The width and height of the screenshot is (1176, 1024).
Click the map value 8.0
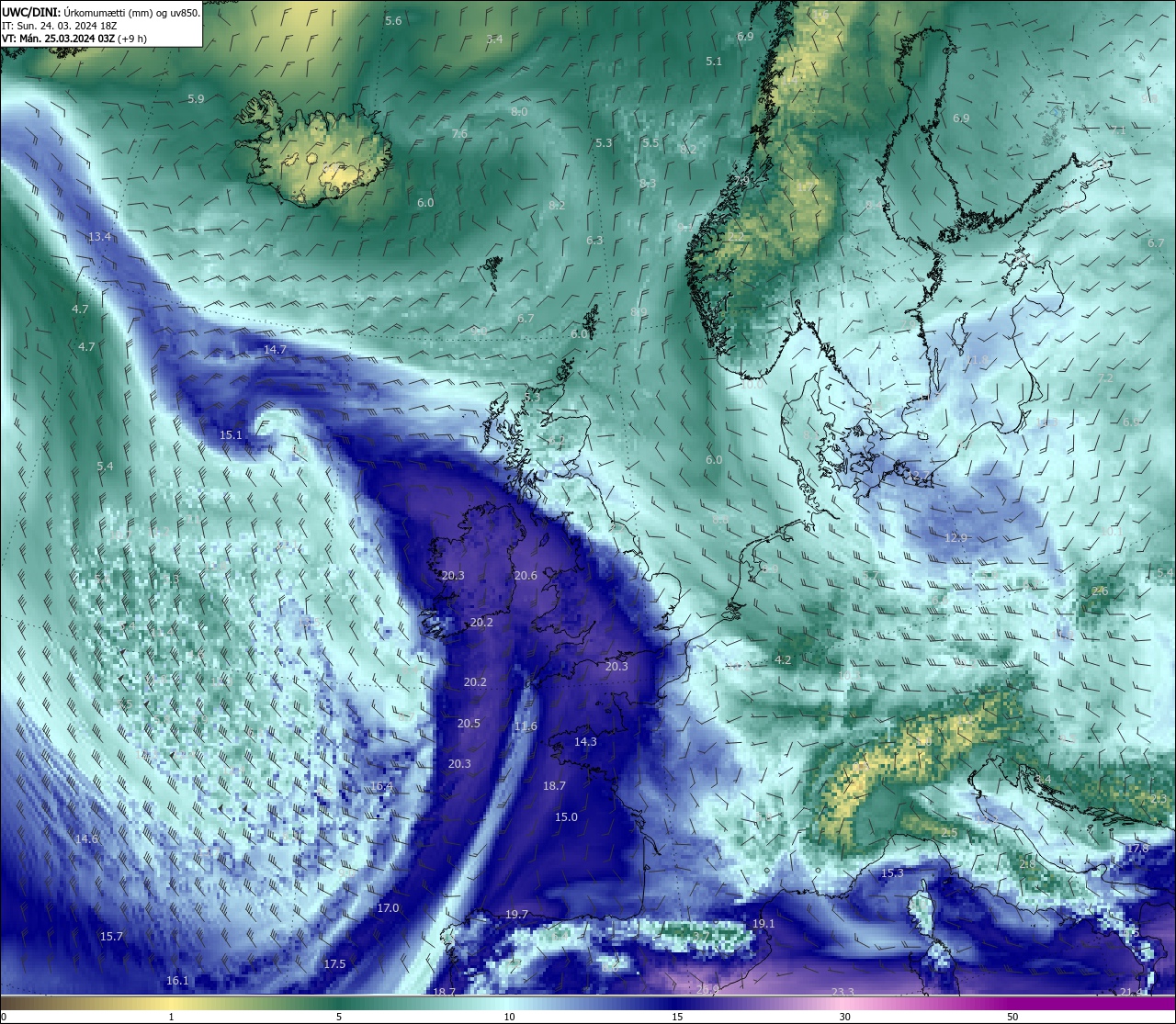coord(519,111)
